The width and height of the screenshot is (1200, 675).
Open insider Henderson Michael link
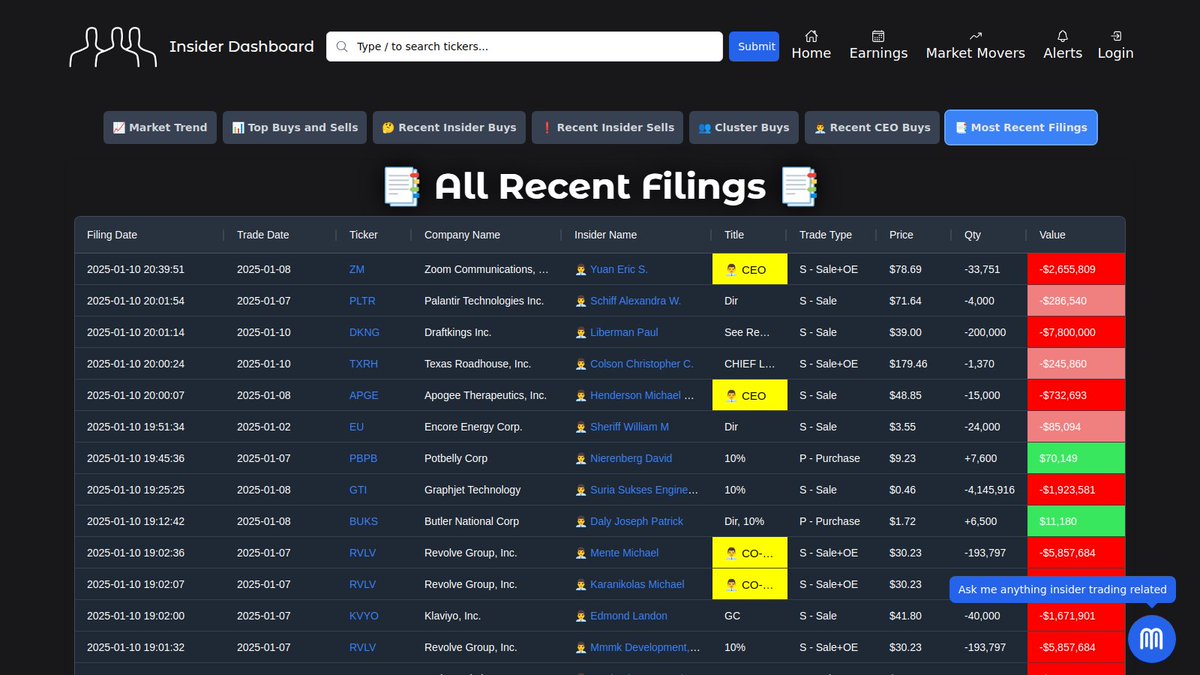[640, 396]
